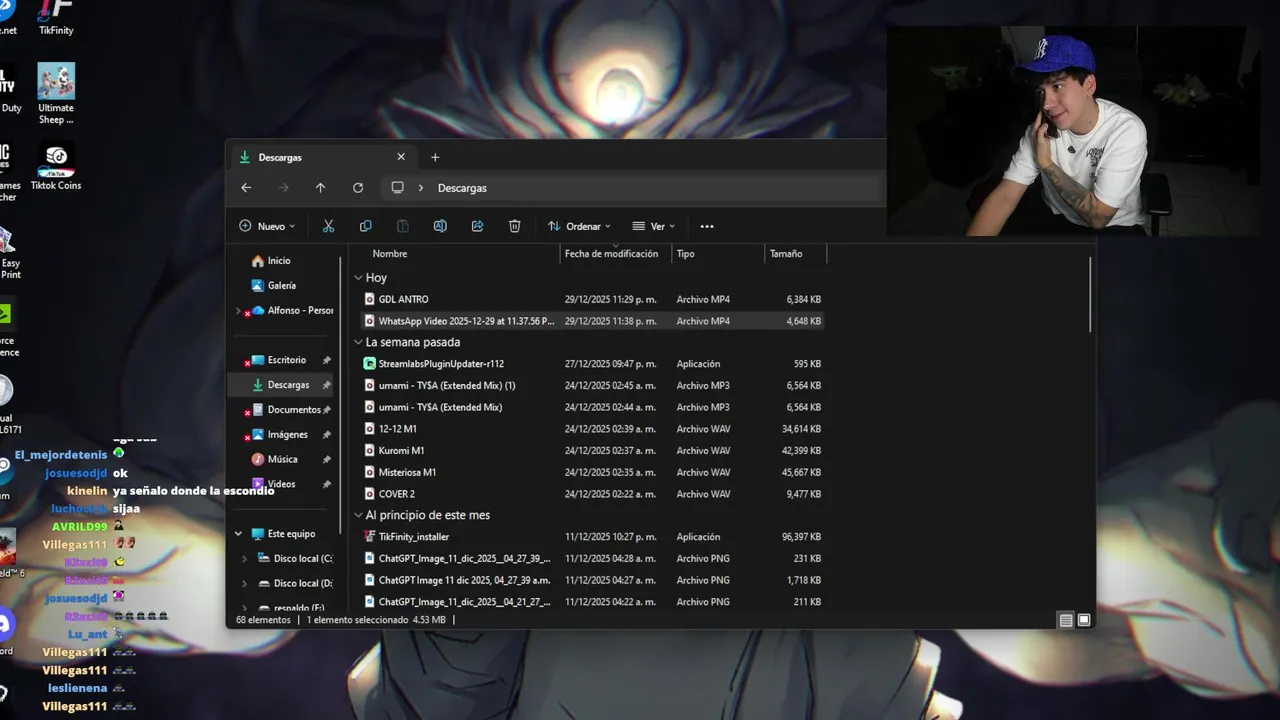Open the Ordenar sort dropdown
1280x720 pixels.
coord(579,226)
